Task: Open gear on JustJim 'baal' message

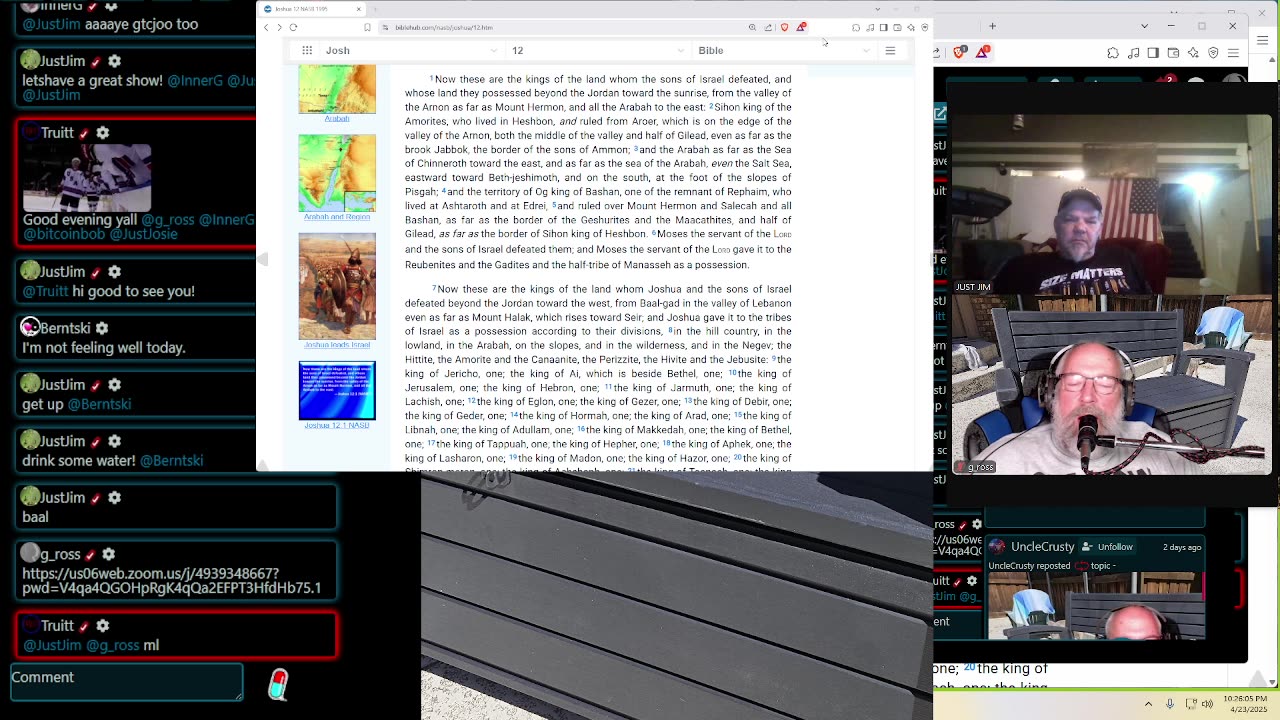Action: (x=114, y=498)
